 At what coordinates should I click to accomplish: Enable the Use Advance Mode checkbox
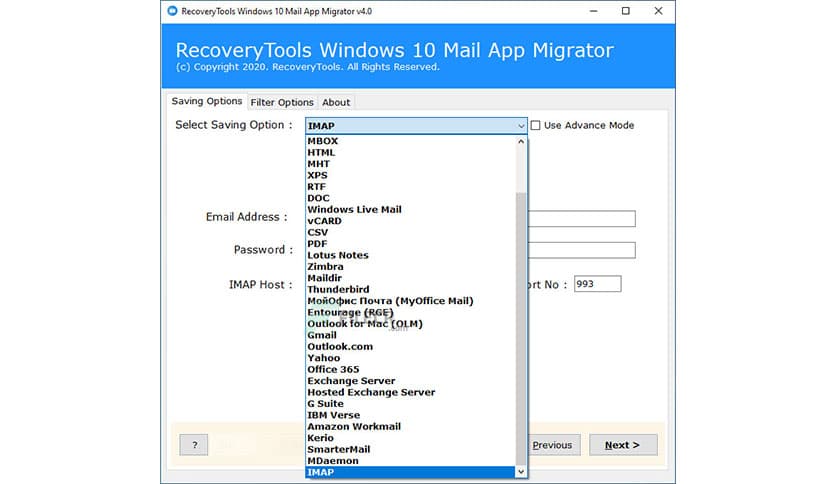535,125
